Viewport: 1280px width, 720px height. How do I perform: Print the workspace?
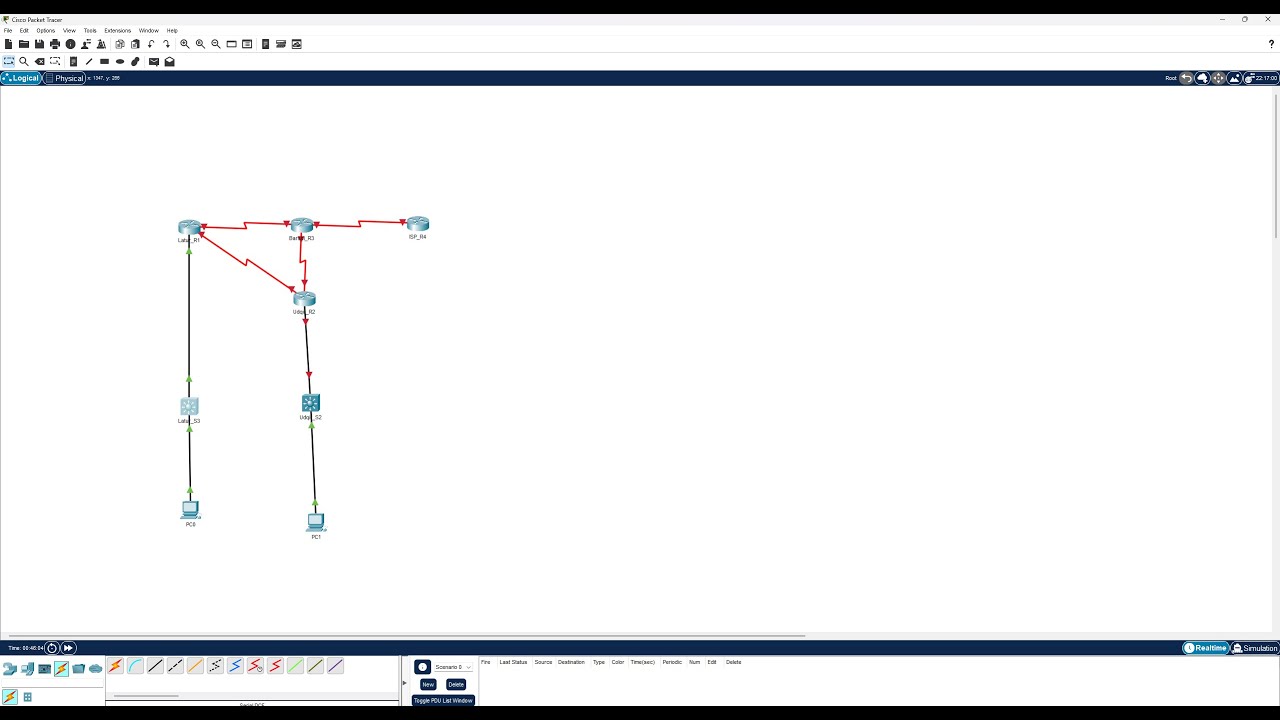point(55,44)
